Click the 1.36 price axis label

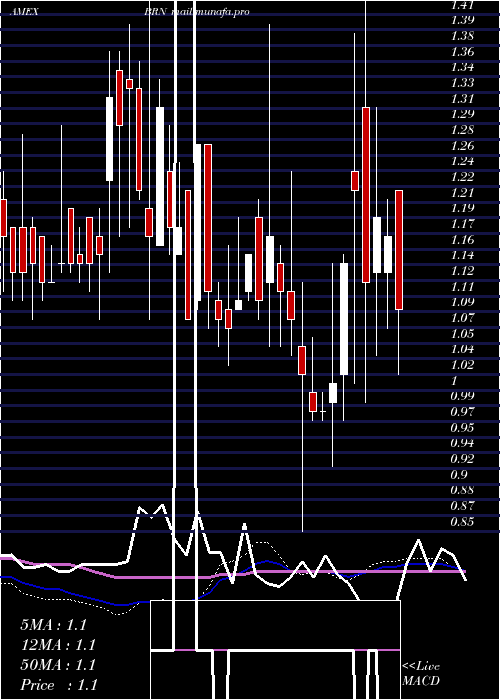[462, 51]
